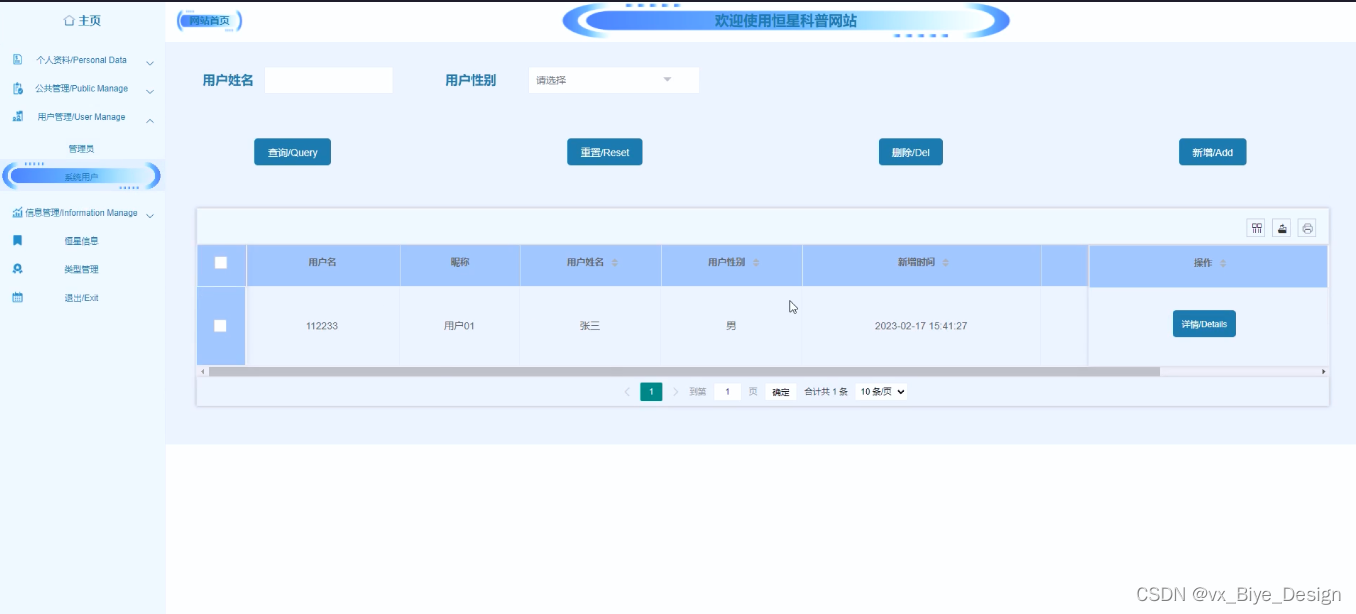Open the table column filter icon

pos(1256,228)
